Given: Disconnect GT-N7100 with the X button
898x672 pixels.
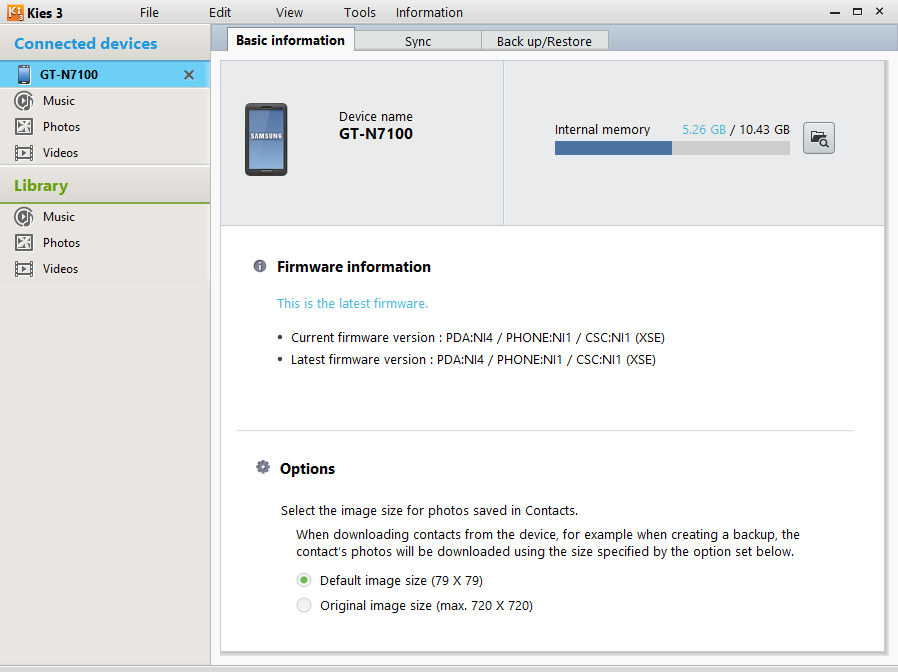Looking at the screenshot, I should point(189,75).
